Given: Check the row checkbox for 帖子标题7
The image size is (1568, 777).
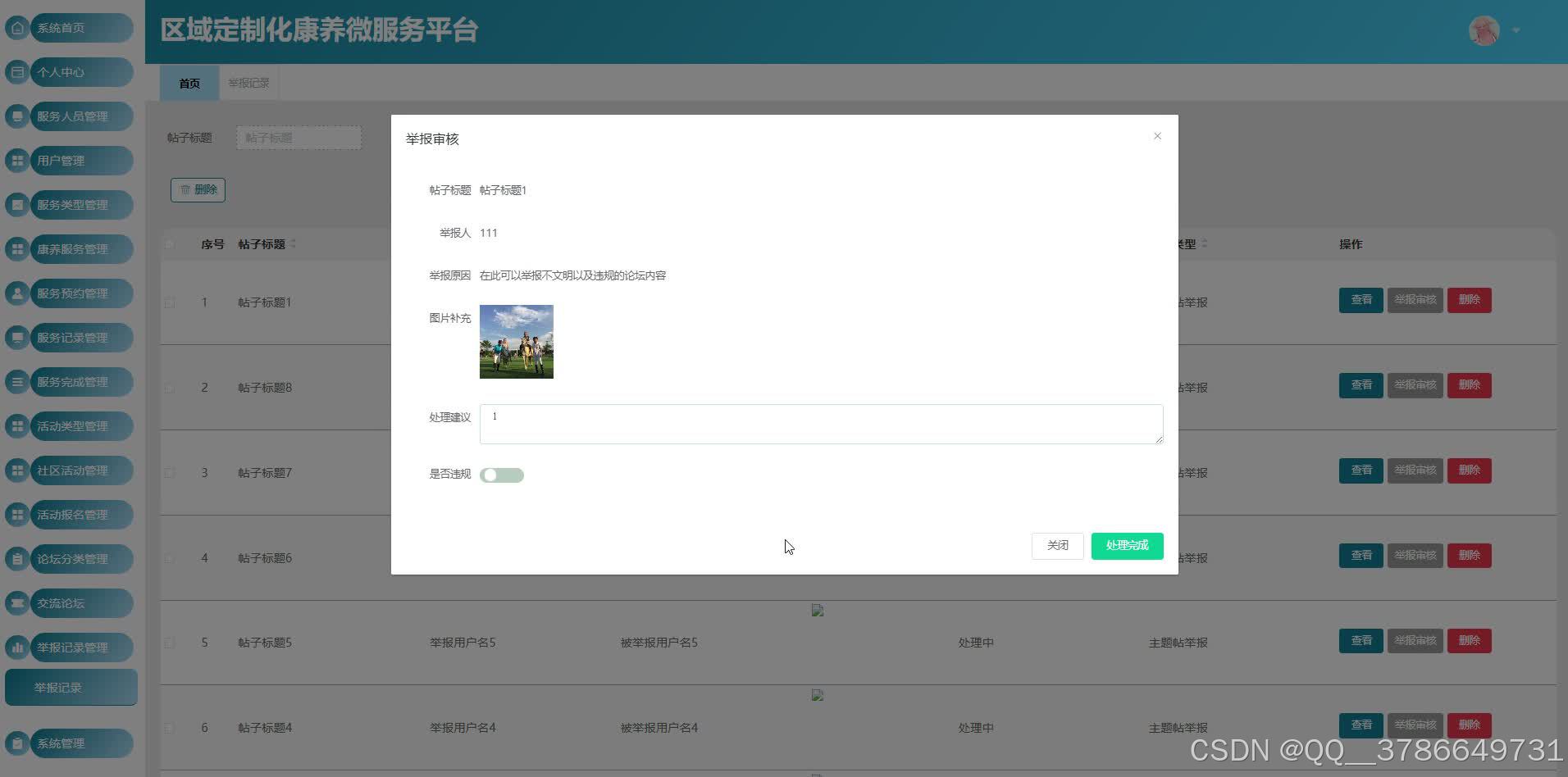Looking at the screenshot, I should pyautogui.click(x=170, y=473).
